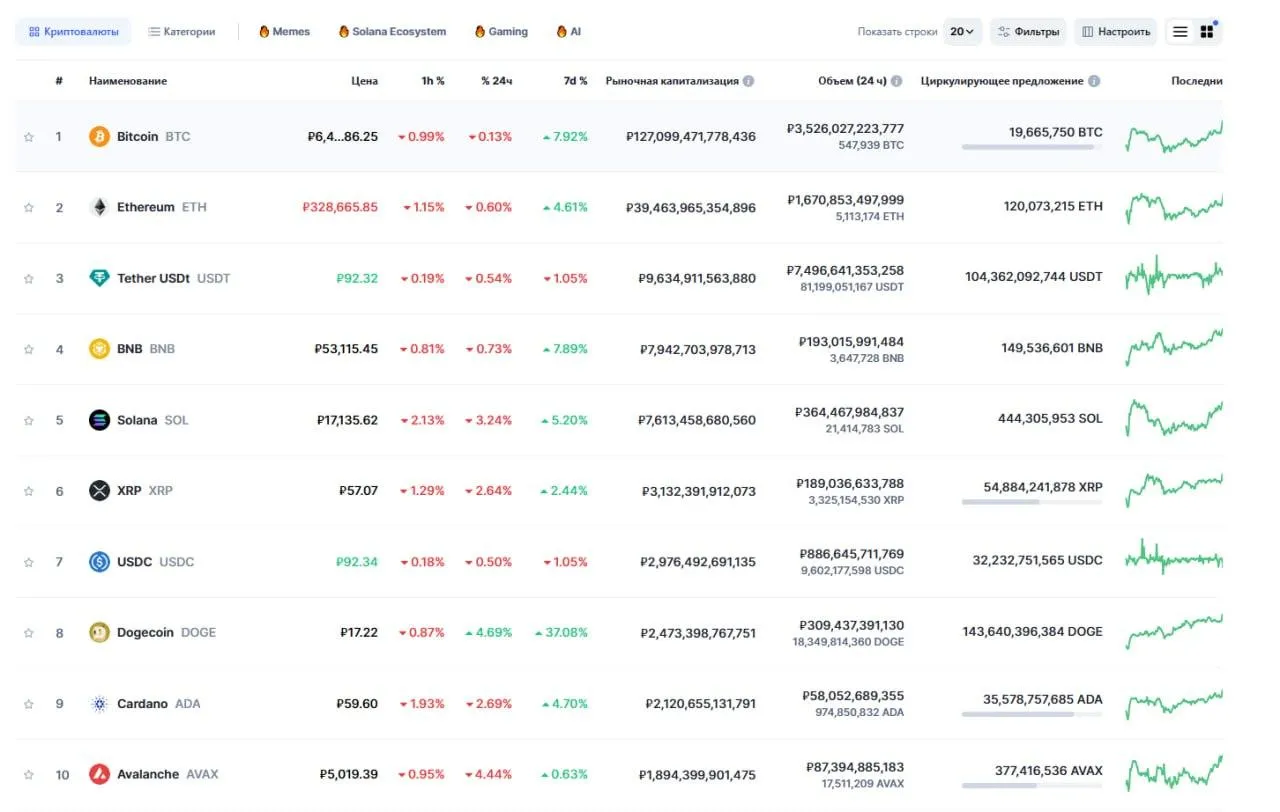Click the Cardano logo icon
This screenshot has height=812, width=1280.
pyautogui.click(x=99, y=704)
